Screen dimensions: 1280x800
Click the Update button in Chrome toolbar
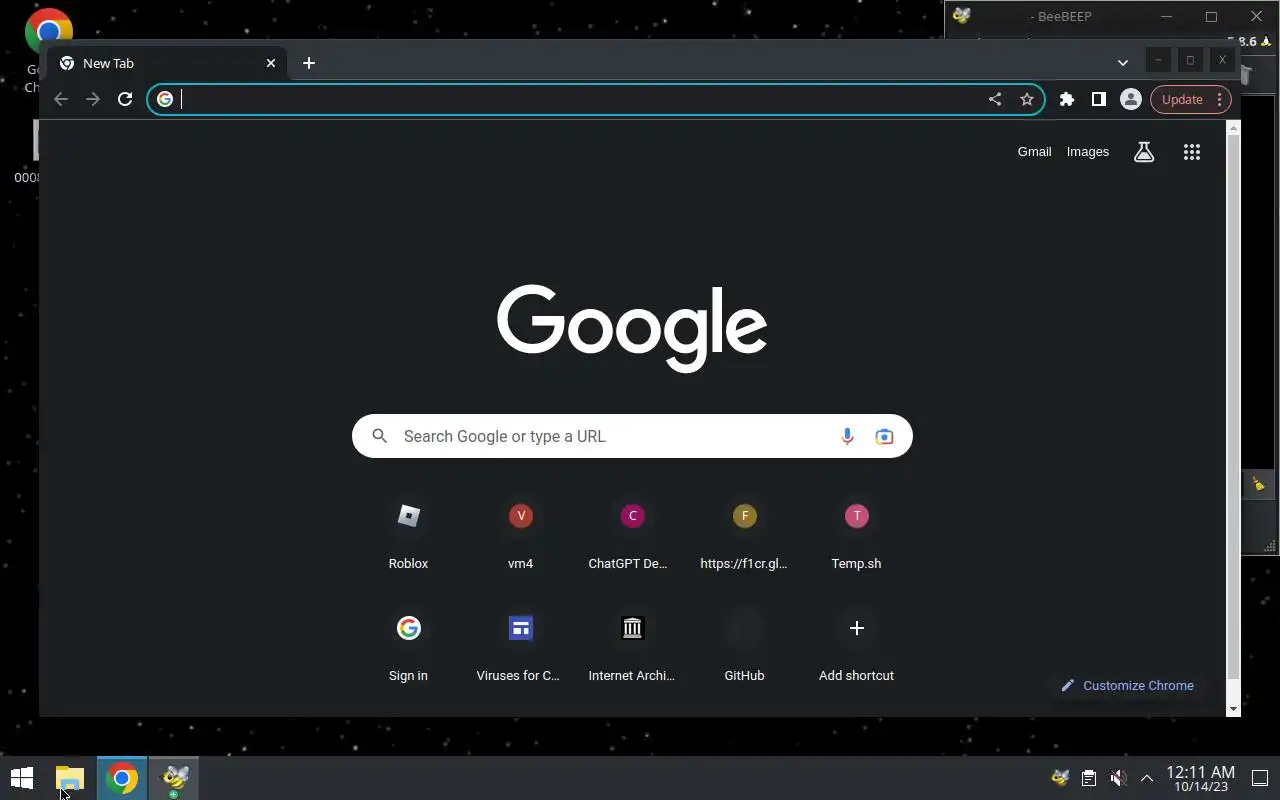(1182, 99)
